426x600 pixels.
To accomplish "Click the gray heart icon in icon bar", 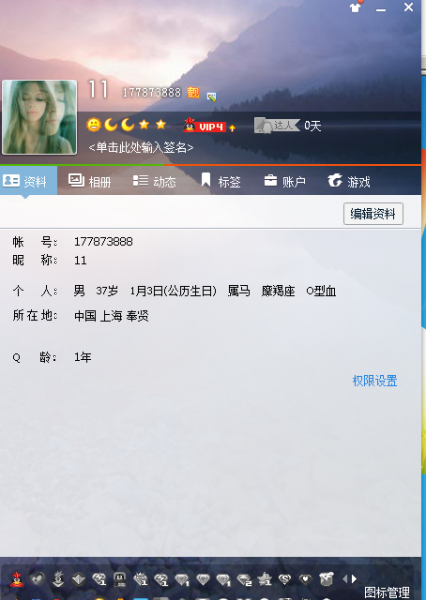I will (37, 579).
